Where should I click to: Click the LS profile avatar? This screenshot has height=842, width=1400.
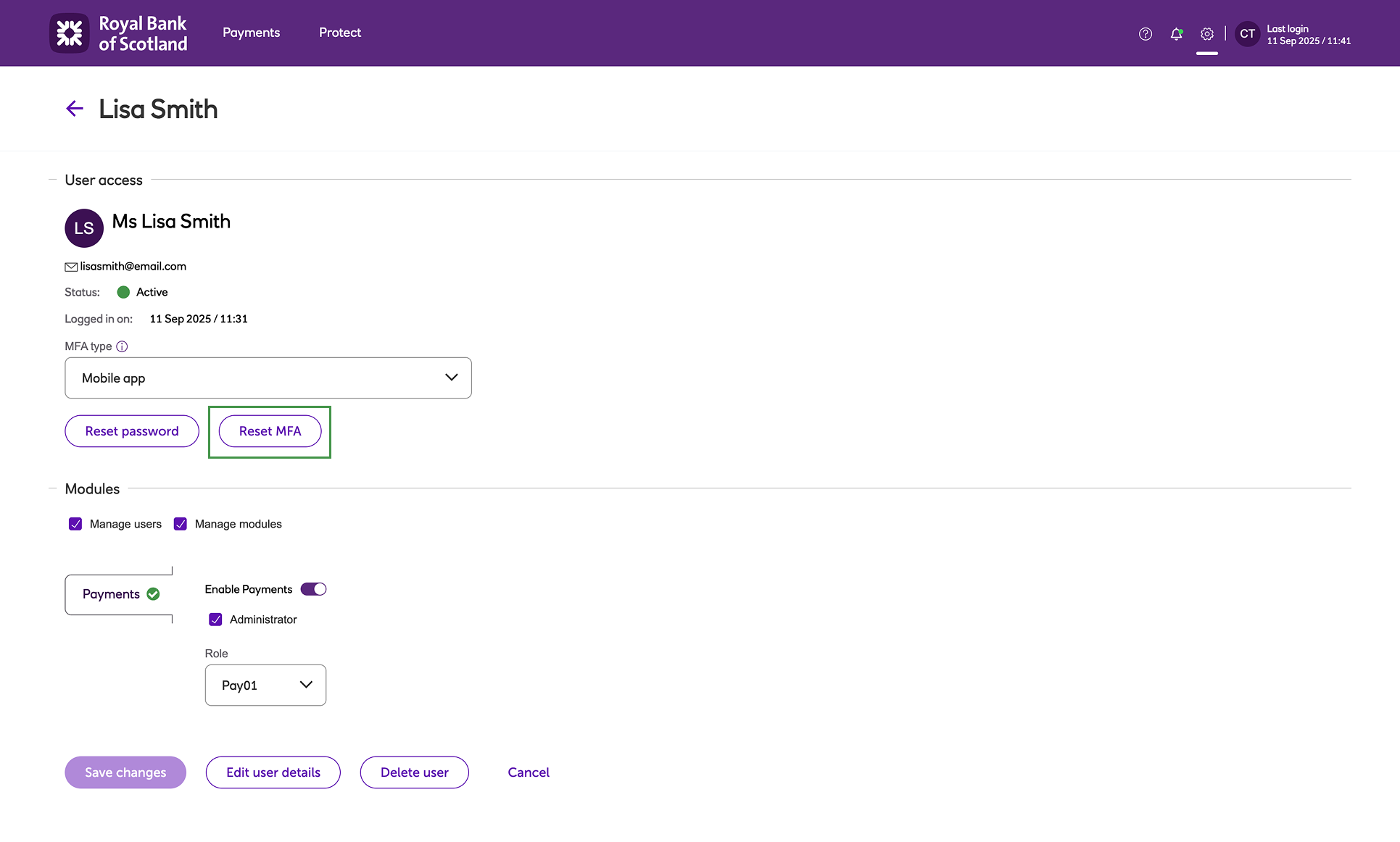84,228
